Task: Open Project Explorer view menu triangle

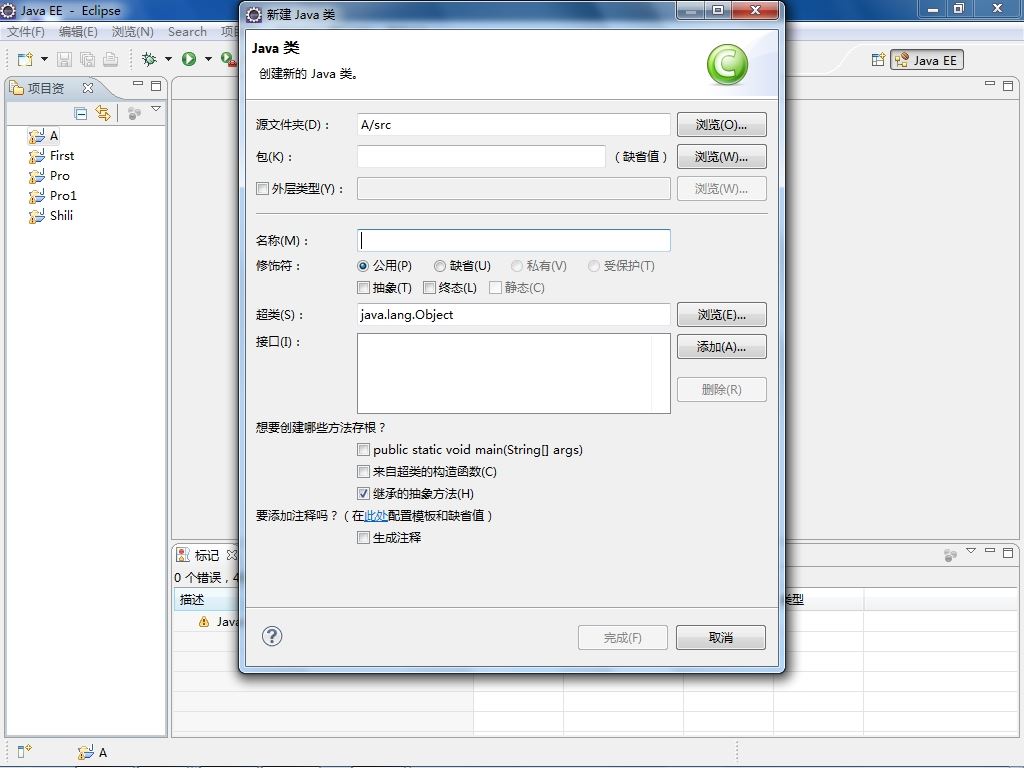Action: coord(156,109)
